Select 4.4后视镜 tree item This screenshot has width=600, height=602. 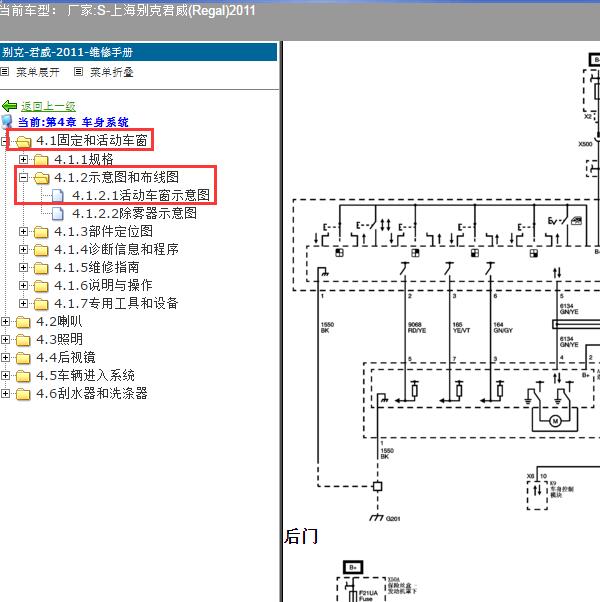66,357
